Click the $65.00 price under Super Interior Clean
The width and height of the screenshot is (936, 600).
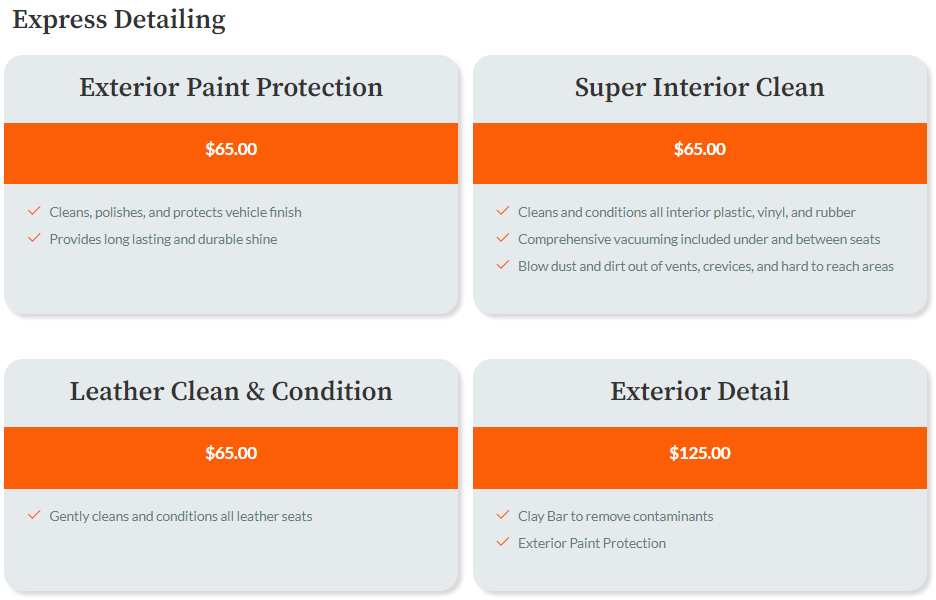[x=699, y=150]
